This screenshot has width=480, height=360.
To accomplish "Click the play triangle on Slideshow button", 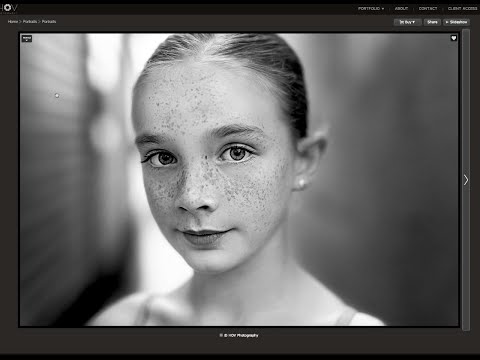I will pos(447,22).
